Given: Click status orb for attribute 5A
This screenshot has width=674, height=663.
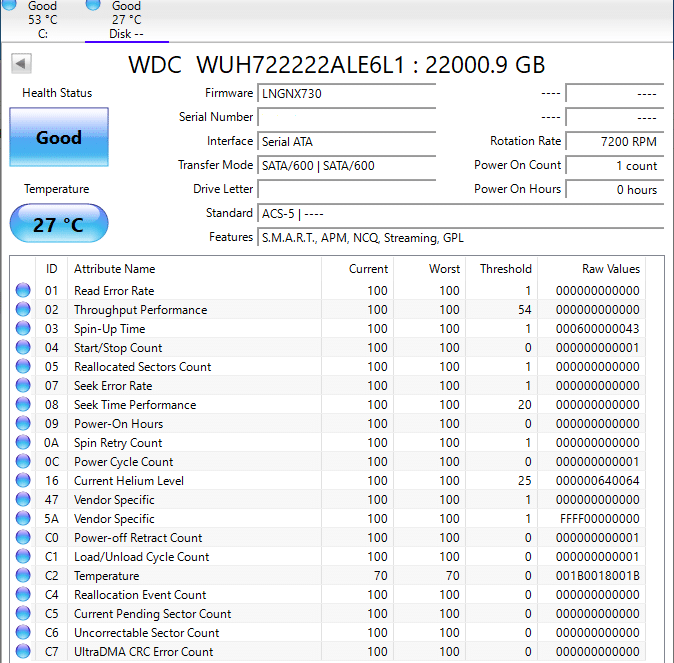Looking at the screenshot, I should pyautogui.click(x=23, y=518).
